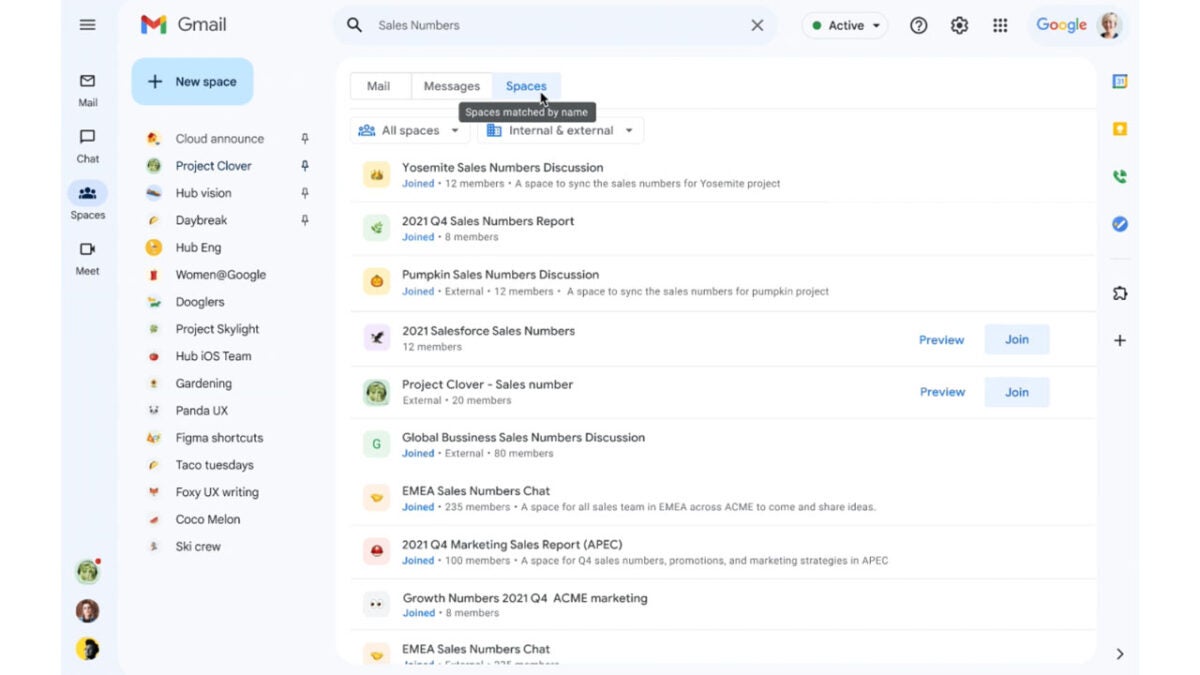
Task: Open the contact avatar with red notification dot
Action: [x=88, y=572]
